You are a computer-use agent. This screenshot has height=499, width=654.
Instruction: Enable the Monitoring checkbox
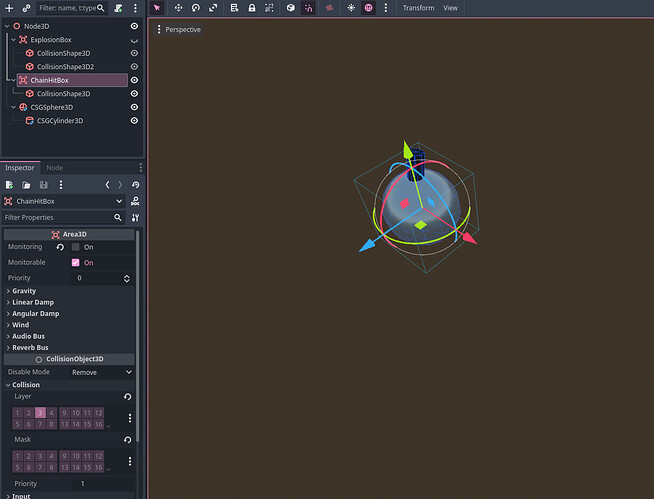pos(75,247)
